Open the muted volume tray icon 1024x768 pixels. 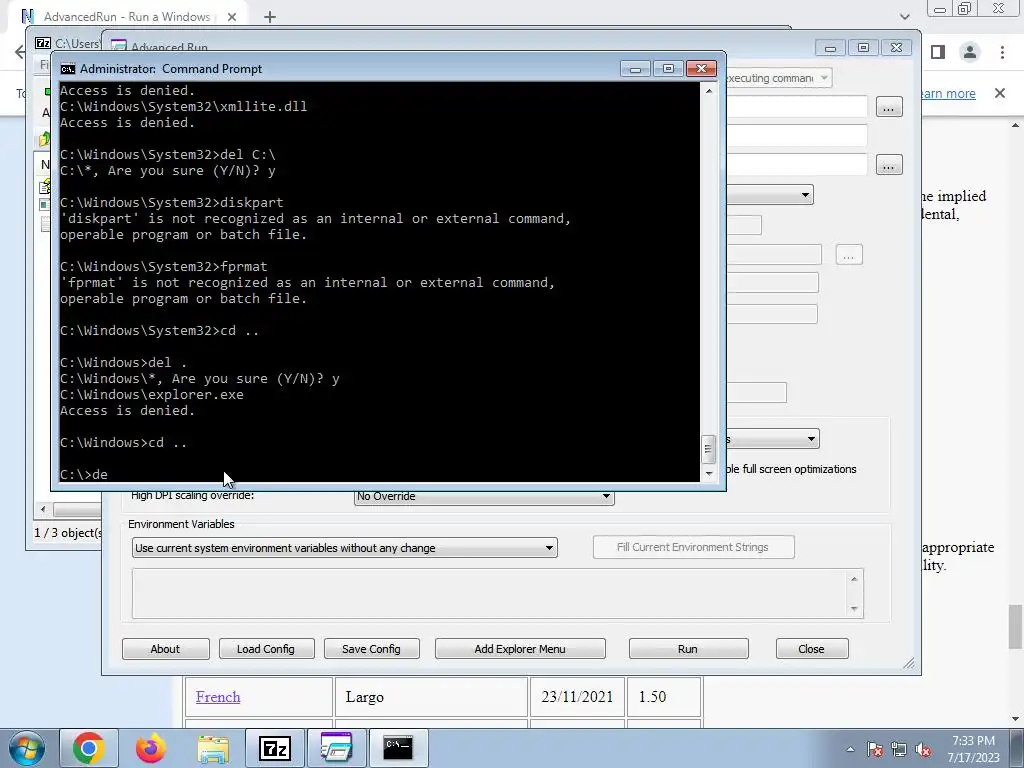point(923,749)
